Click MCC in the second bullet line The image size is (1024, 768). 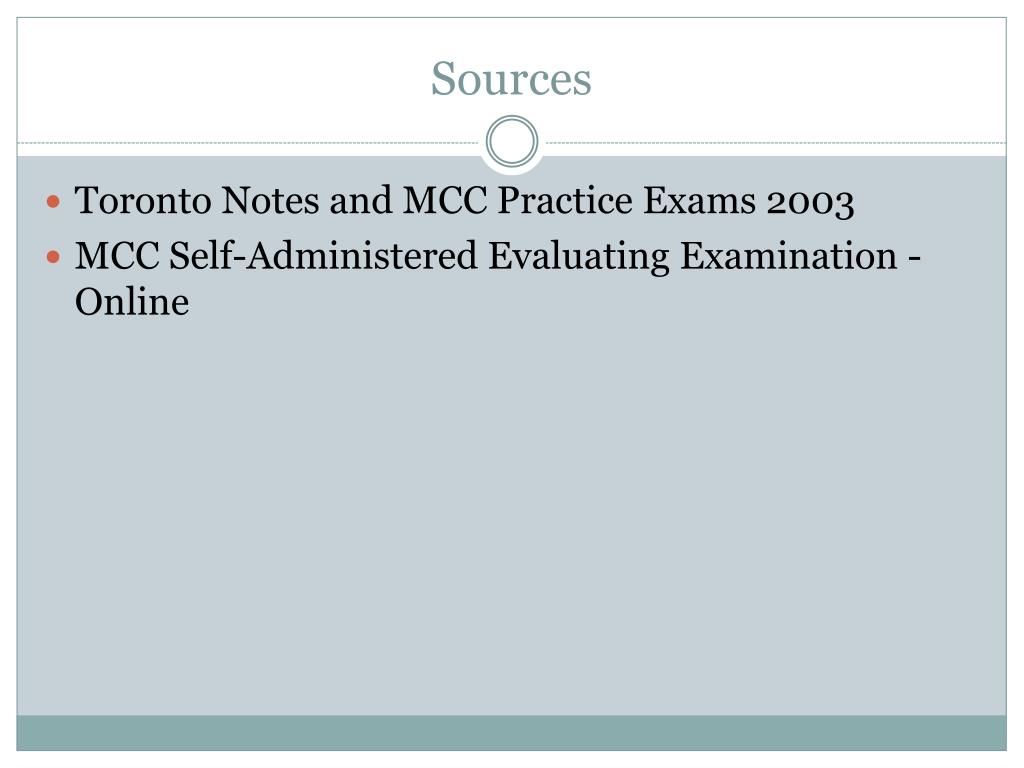click(117, 257)
